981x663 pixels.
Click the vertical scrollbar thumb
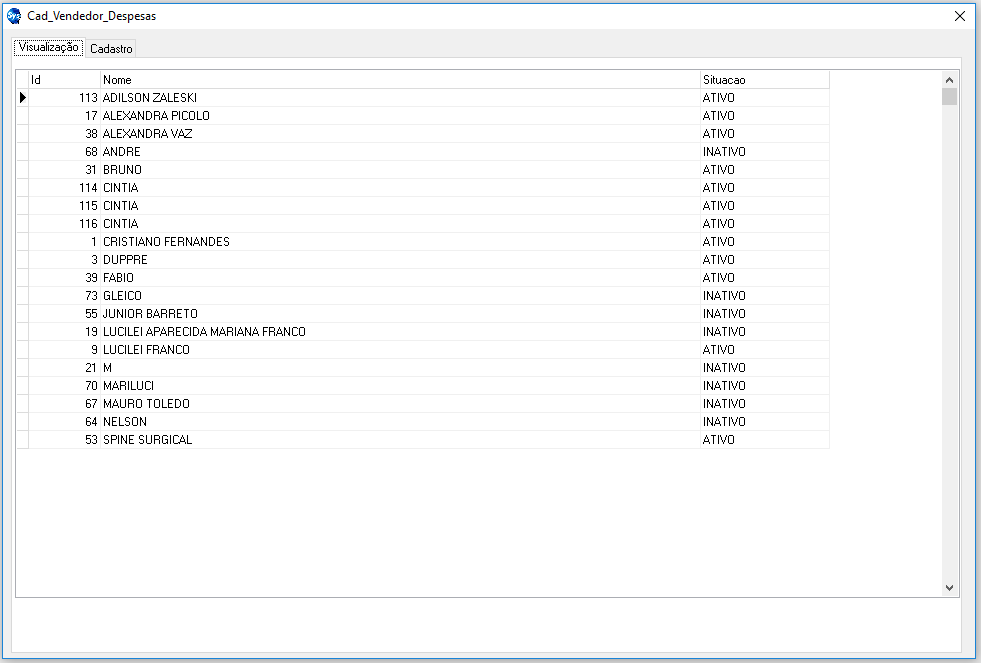[x=949, y=96]
